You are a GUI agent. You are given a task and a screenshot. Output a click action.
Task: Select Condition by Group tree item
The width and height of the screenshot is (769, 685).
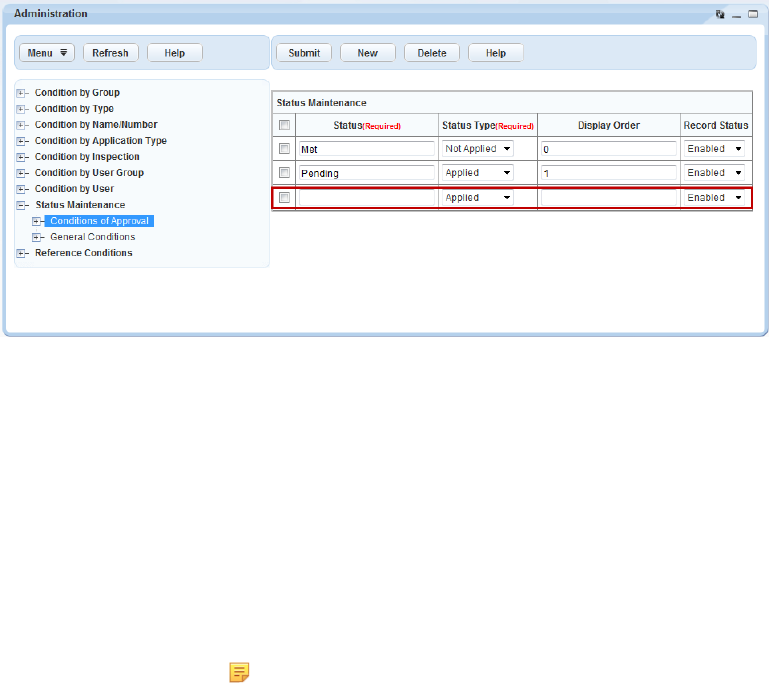tap(77, 93)
